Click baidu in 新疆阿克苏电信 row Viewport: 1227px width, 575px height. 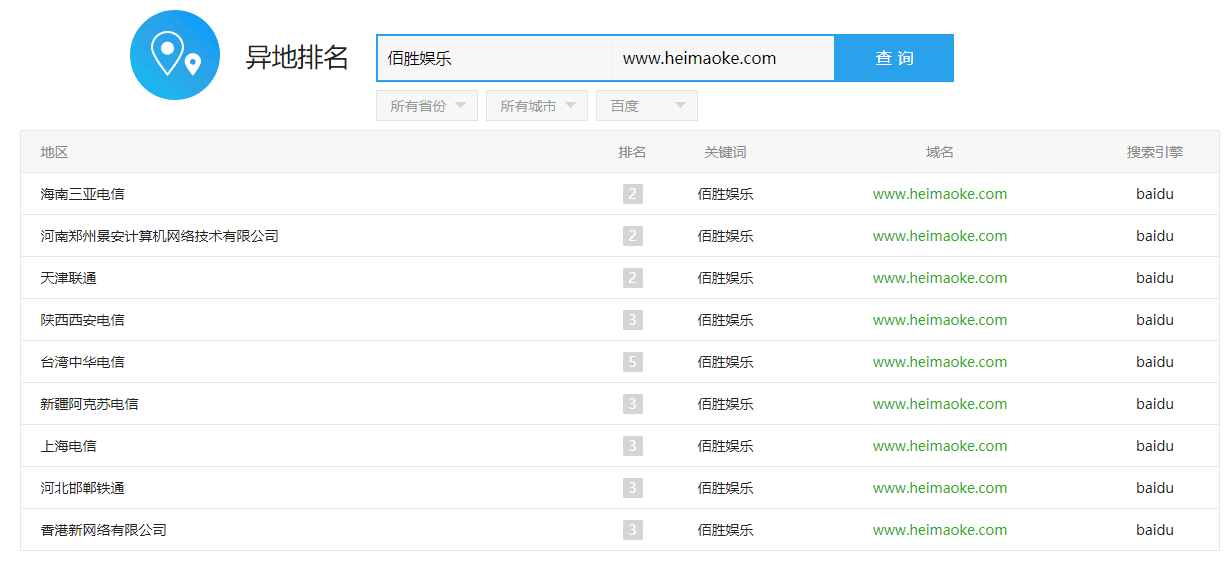[x=1155, y=404]
